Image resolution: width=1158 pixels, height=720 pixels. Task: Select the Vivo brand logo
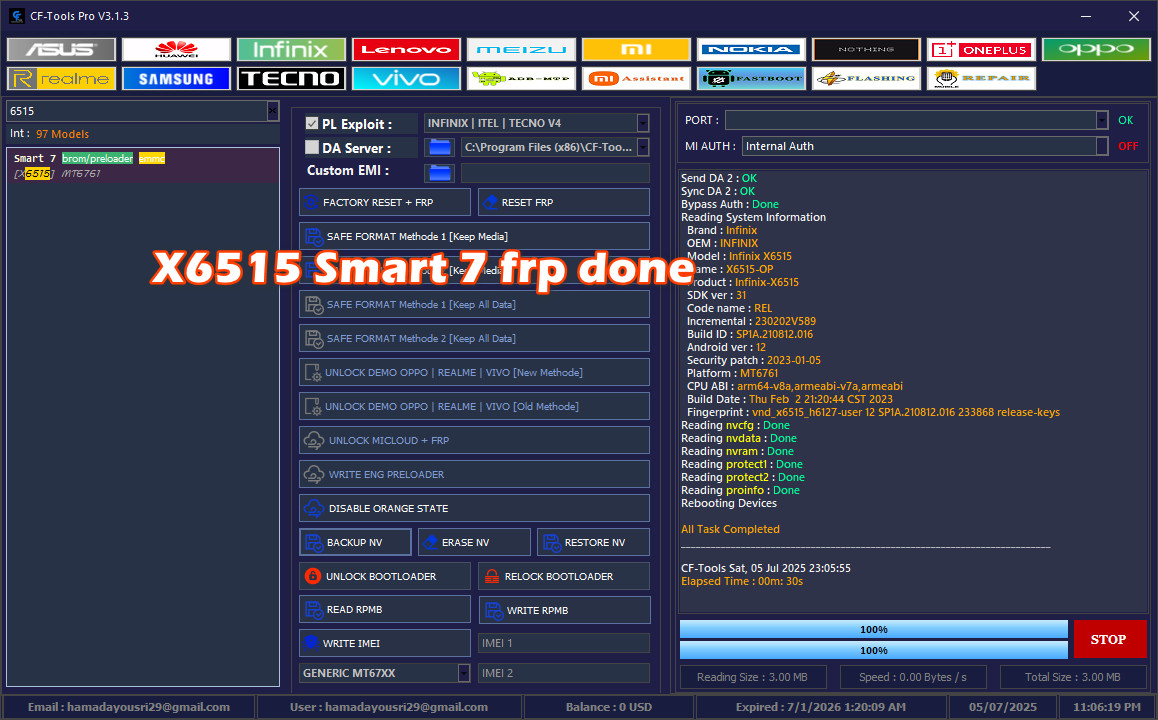point(406,78)
